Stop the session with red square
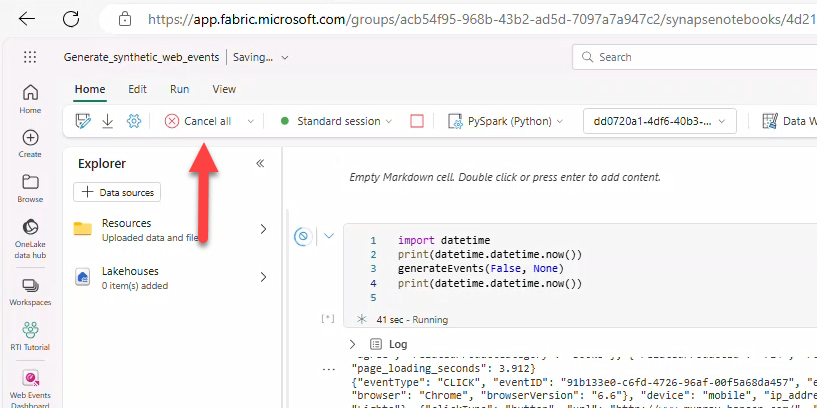This screenshot has height=408, width=817. 417,121
